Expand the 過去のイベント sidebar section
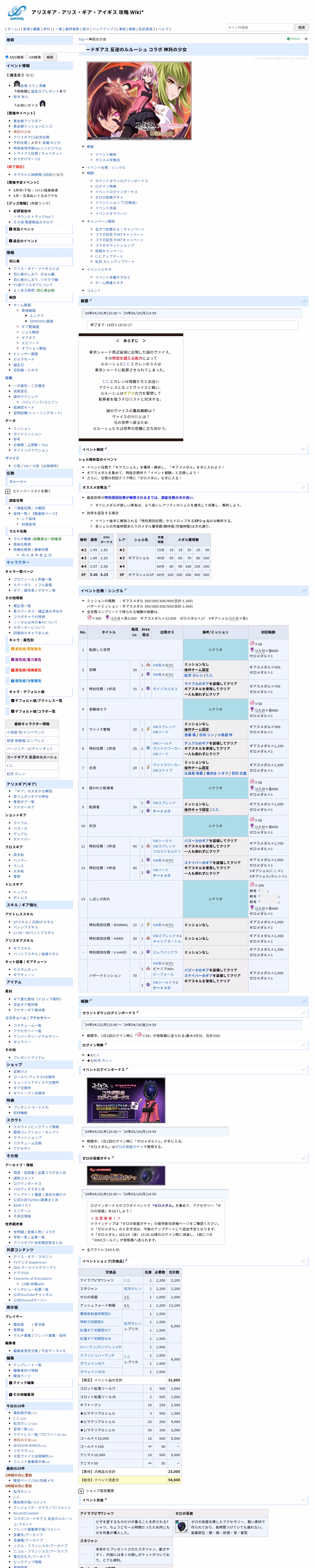 coord(10,241)
